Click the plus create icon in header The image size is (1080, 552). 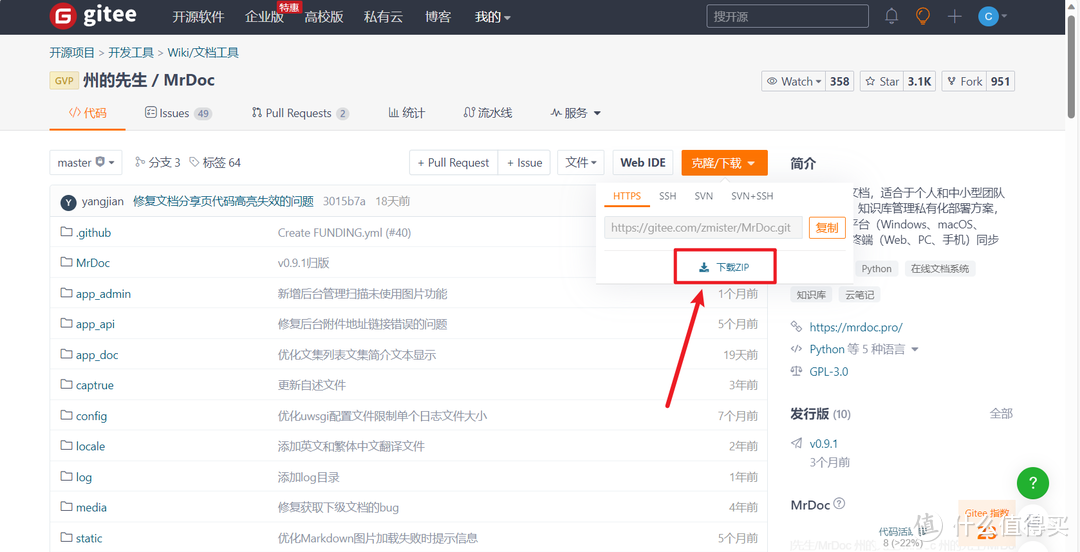[x=955, y=16]
